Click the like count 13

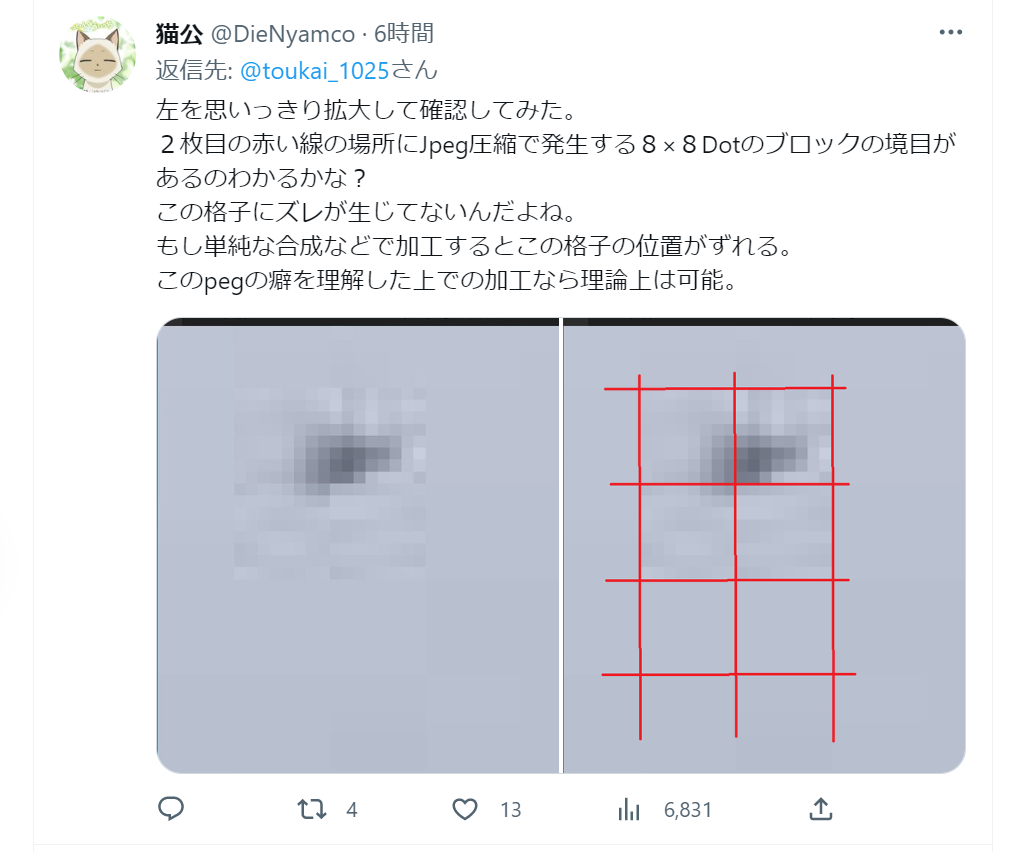510,810
